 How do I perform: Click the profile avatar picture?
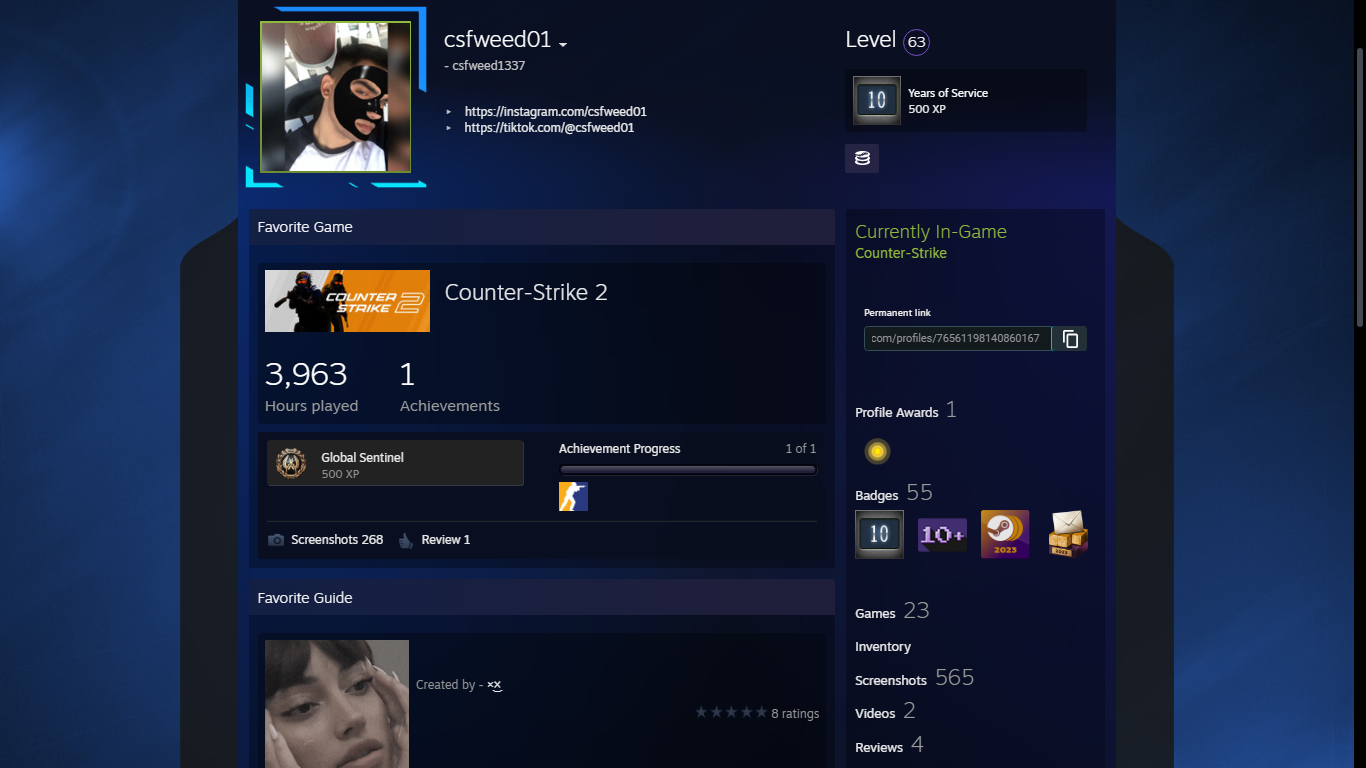335,97
